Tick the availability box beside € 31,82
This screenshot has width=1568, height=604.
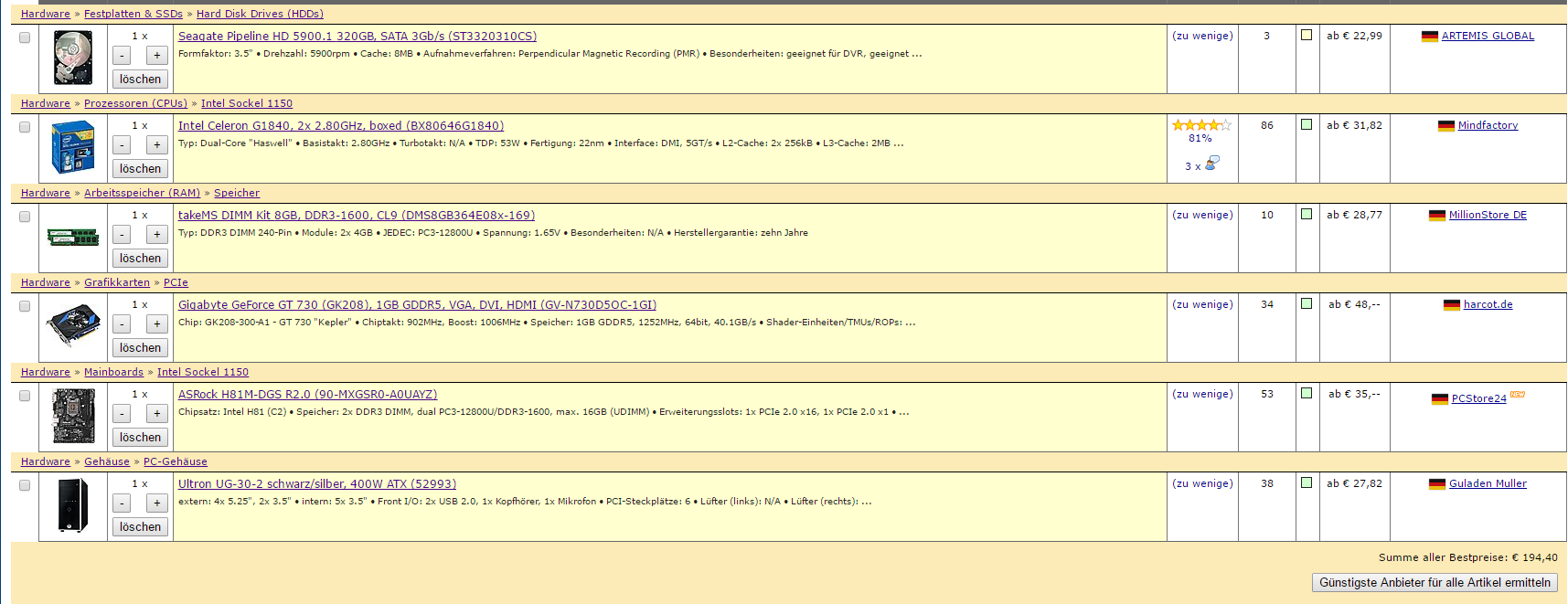[1307, 124]
